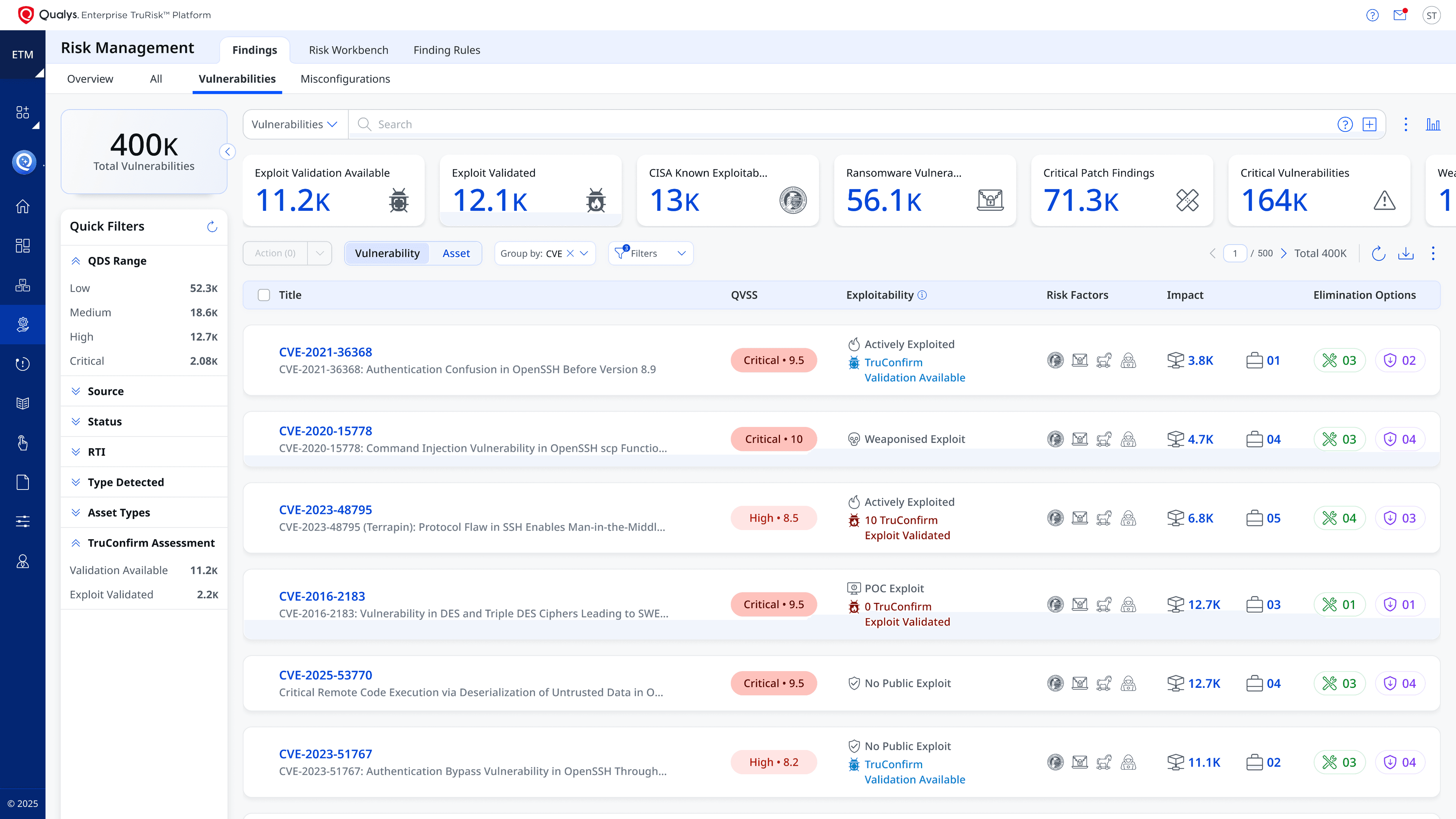Open the document icon in sidebar
Image resolution: width=1456 pixels, height=819 pixels.
point(23,482)
